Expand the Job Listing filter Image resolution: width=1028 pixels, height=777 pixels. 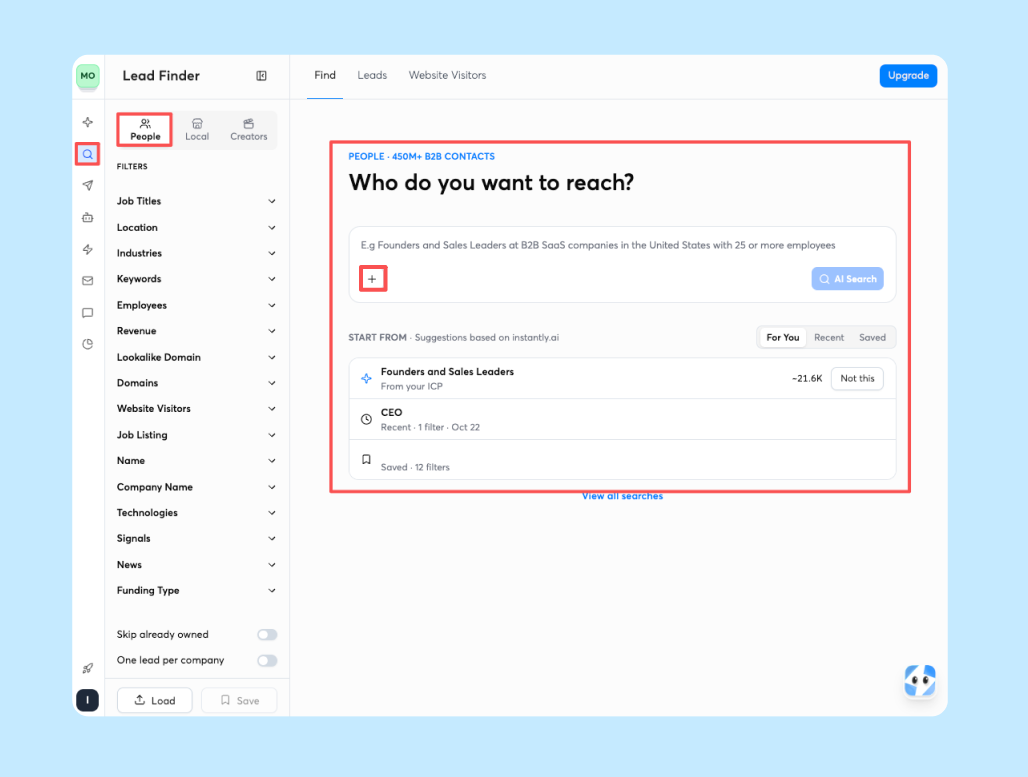[197, 435]
